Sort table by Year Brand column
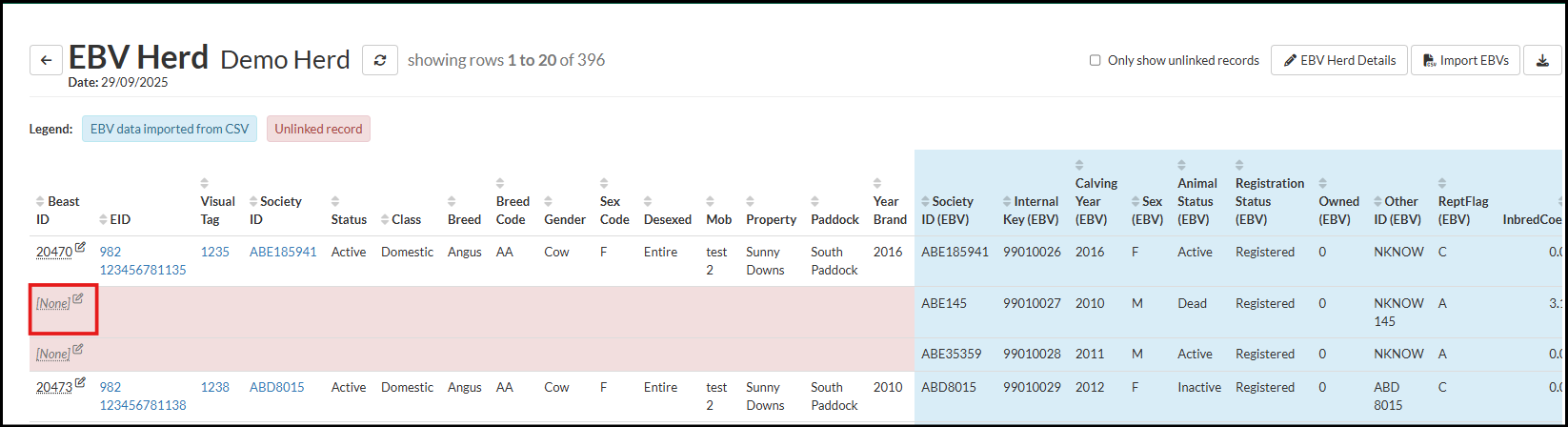This screenshot has height=427, width=1568. point(877,183)
